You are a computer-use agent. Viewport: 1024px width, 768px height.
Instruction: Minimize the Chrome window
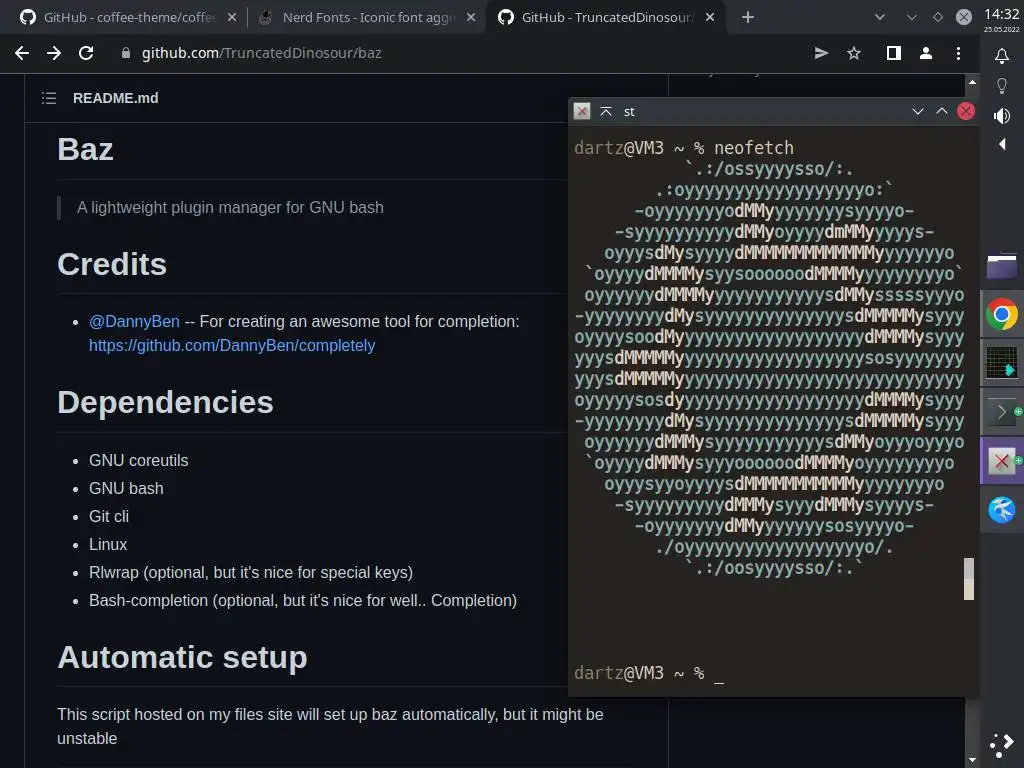912,18
